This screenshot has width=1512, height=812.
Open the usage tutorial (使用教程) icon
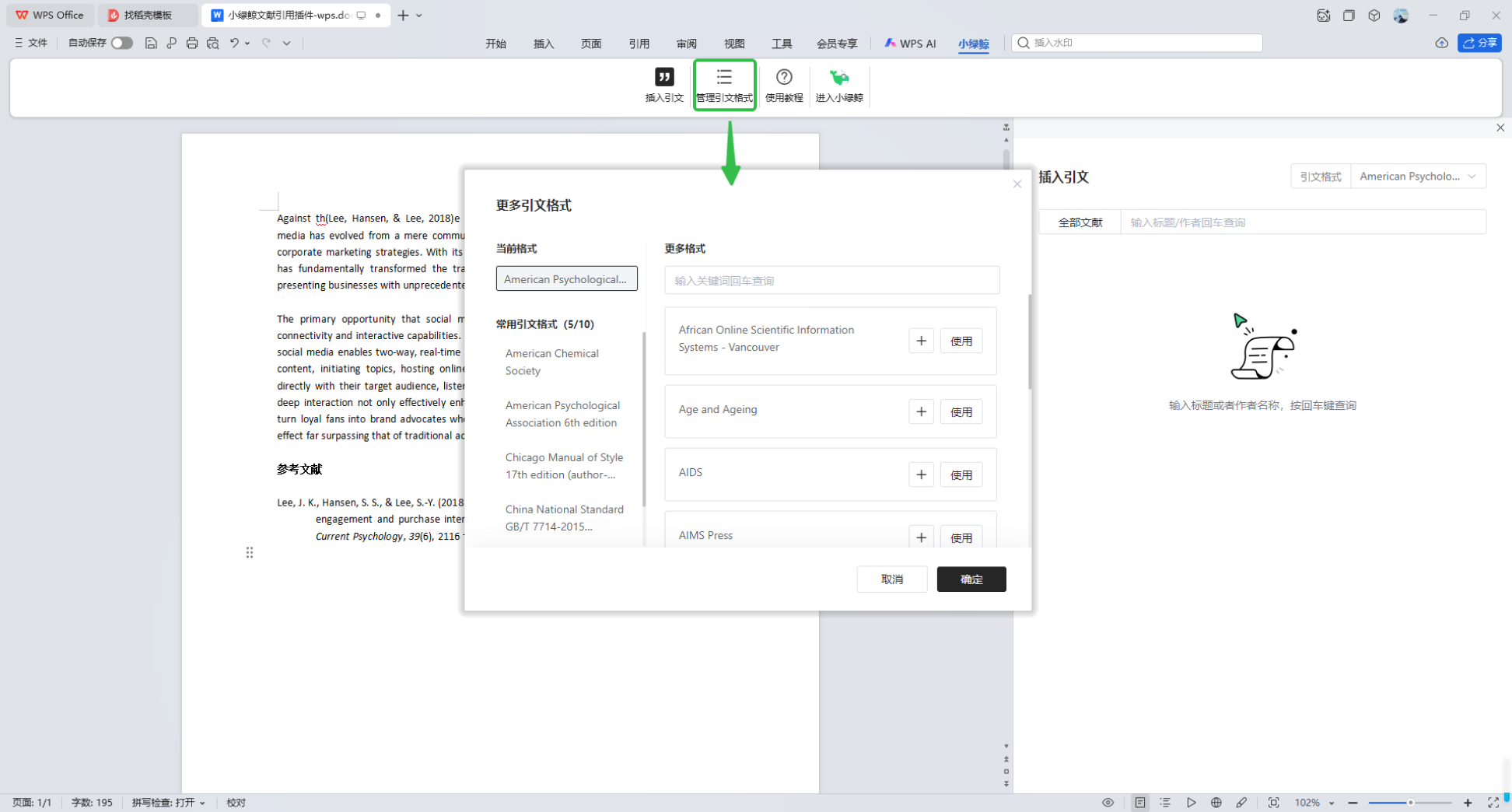[783, 84]
